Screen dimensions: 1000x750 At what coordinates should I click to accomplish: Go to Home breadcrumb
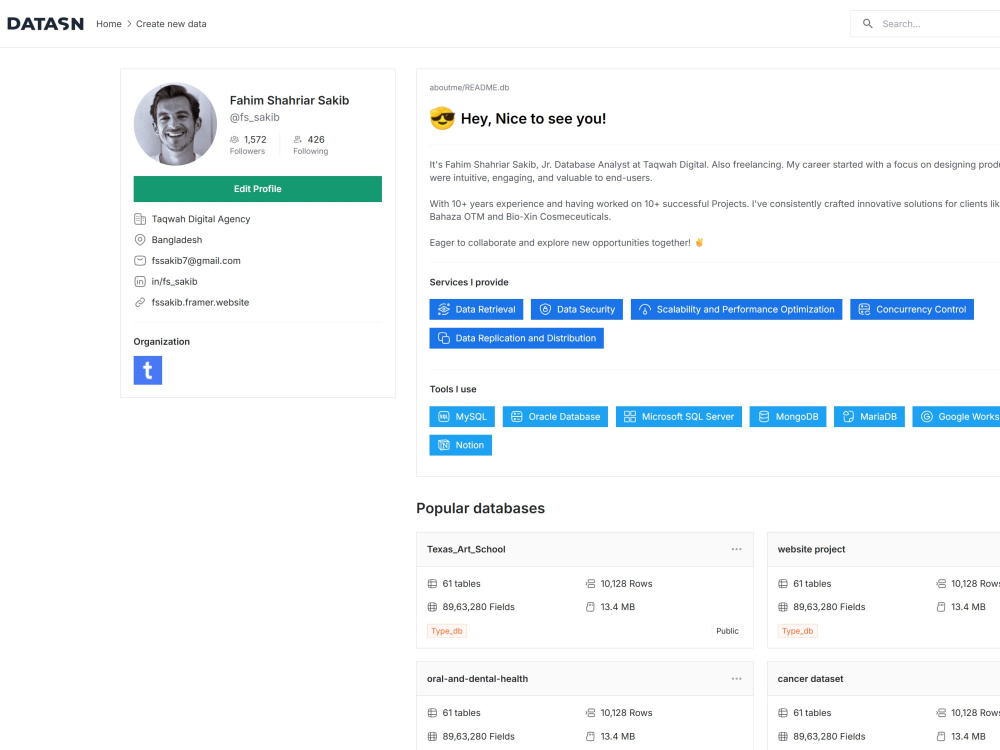pos(108,24)
